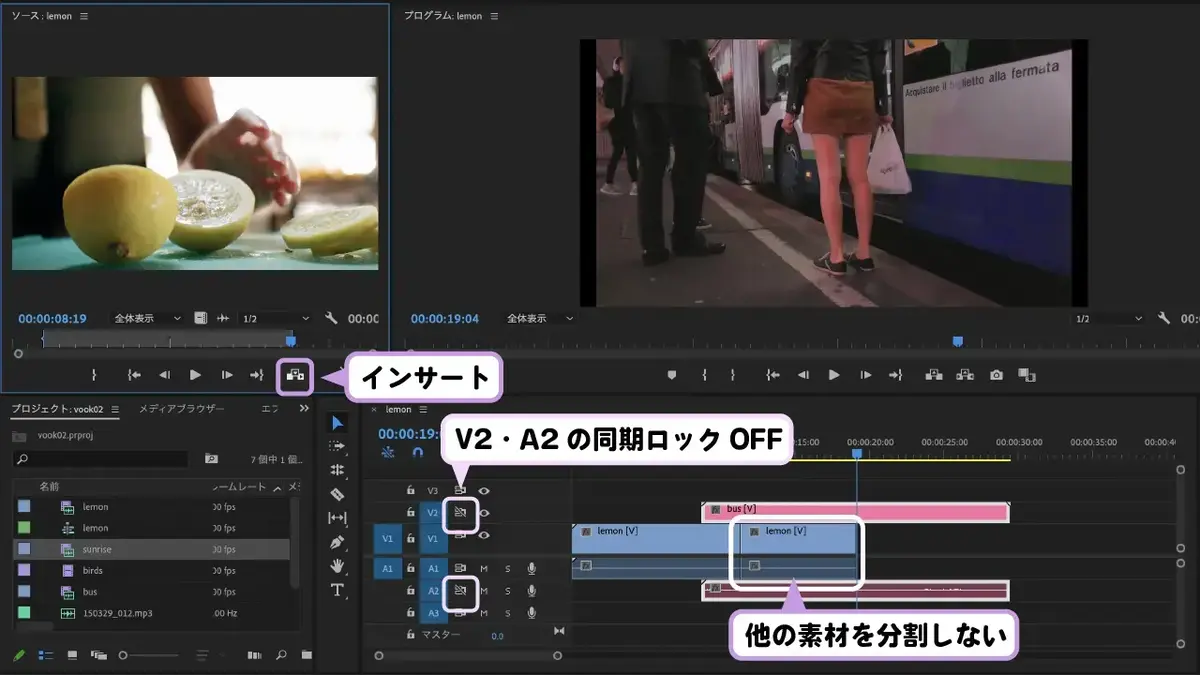This screenshot has height=675, width=1200.
Task: Click Export Frame camera icon
Action: coord(996,375)
